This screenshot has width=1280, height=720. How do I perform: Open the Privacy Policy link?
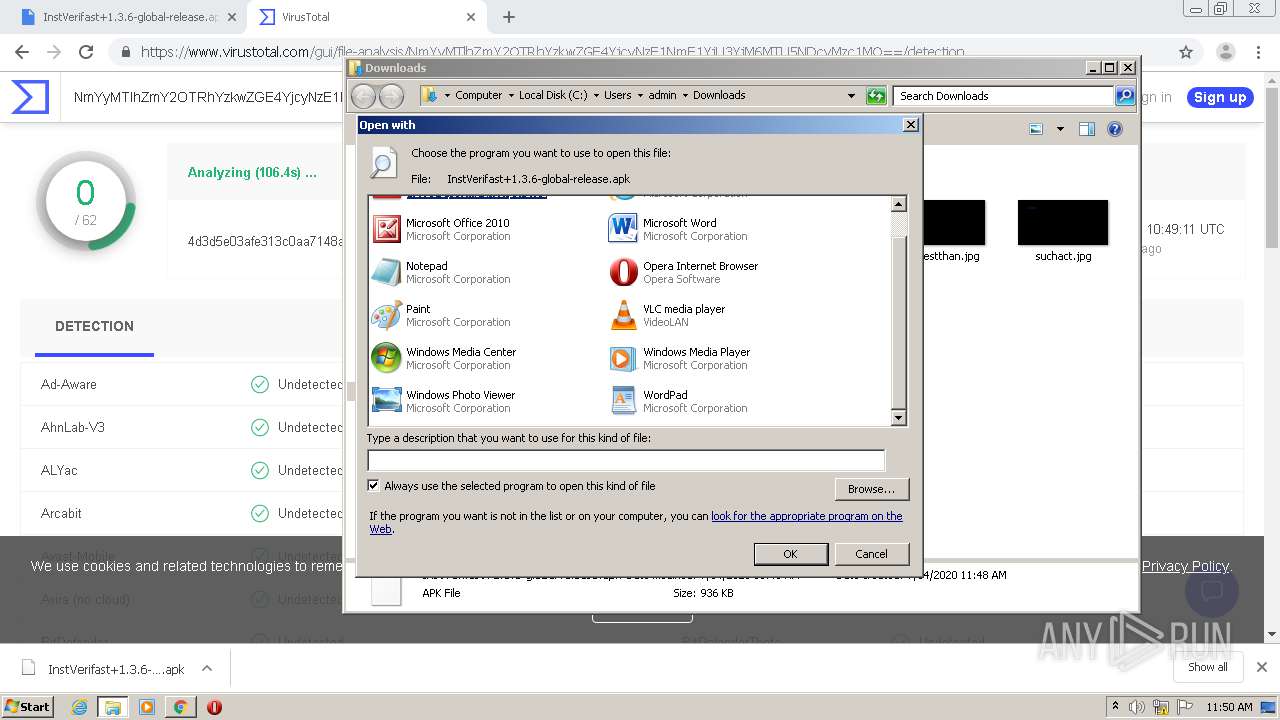pyautogui.click(x=1185, y=566)
